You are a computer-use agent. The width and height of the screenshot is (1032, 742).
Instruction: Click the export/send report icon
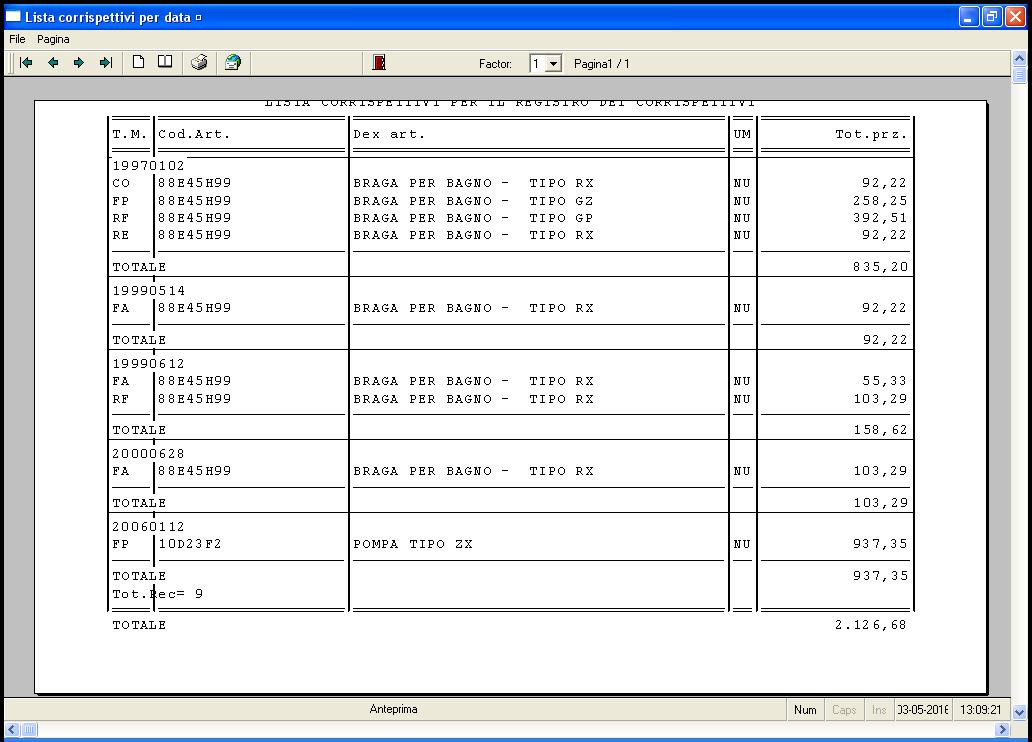(232, 63)
